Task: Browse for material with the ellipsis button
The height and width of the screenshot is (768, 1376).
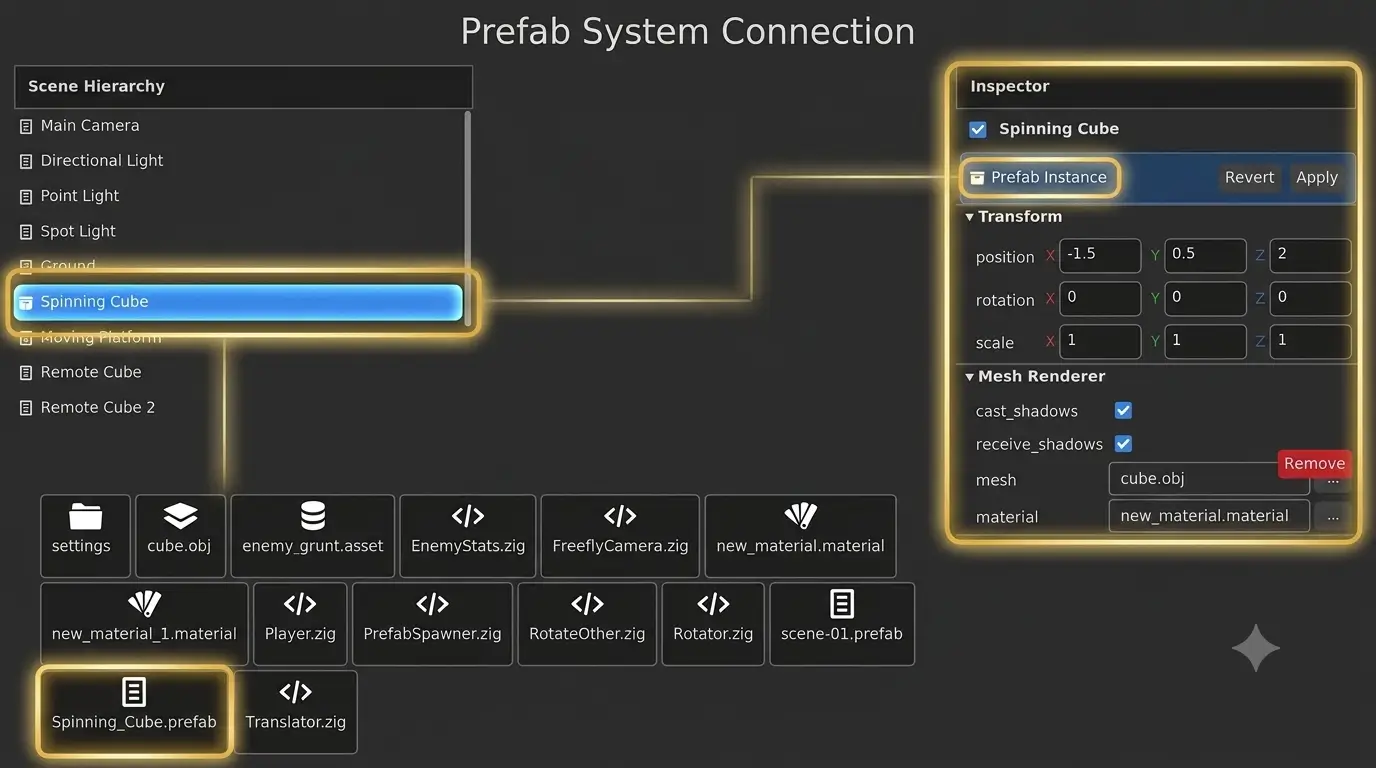Action: pos(1332,516)
